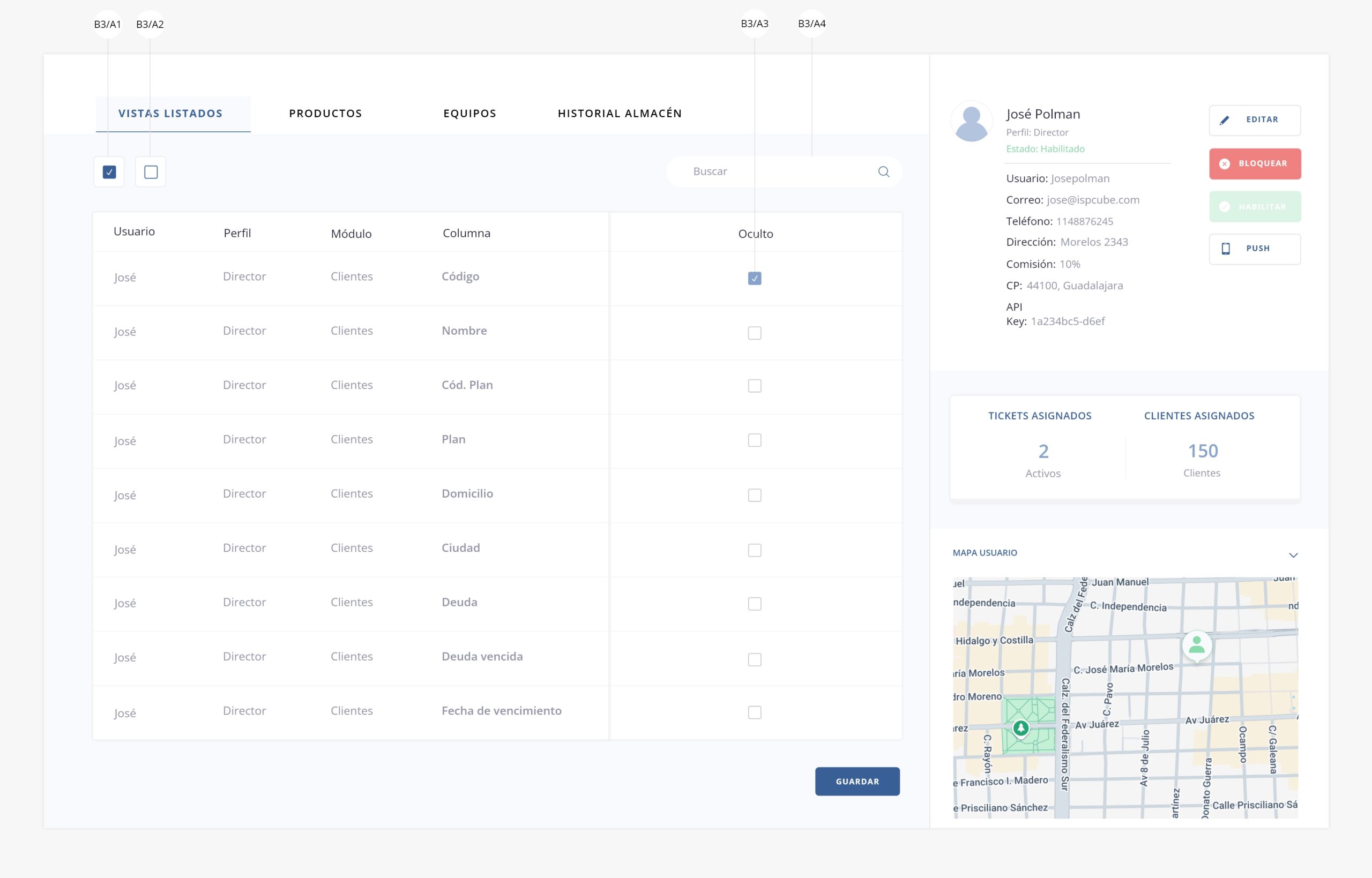The width and height of the screenshot is (1372, 878).
Task: Click the empty deselect-all checkbox
Action: [x=151, y=171]
